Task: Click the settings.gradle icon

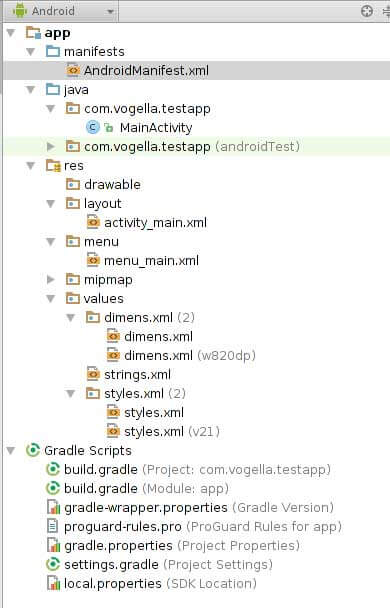Action: coord(53,565)
